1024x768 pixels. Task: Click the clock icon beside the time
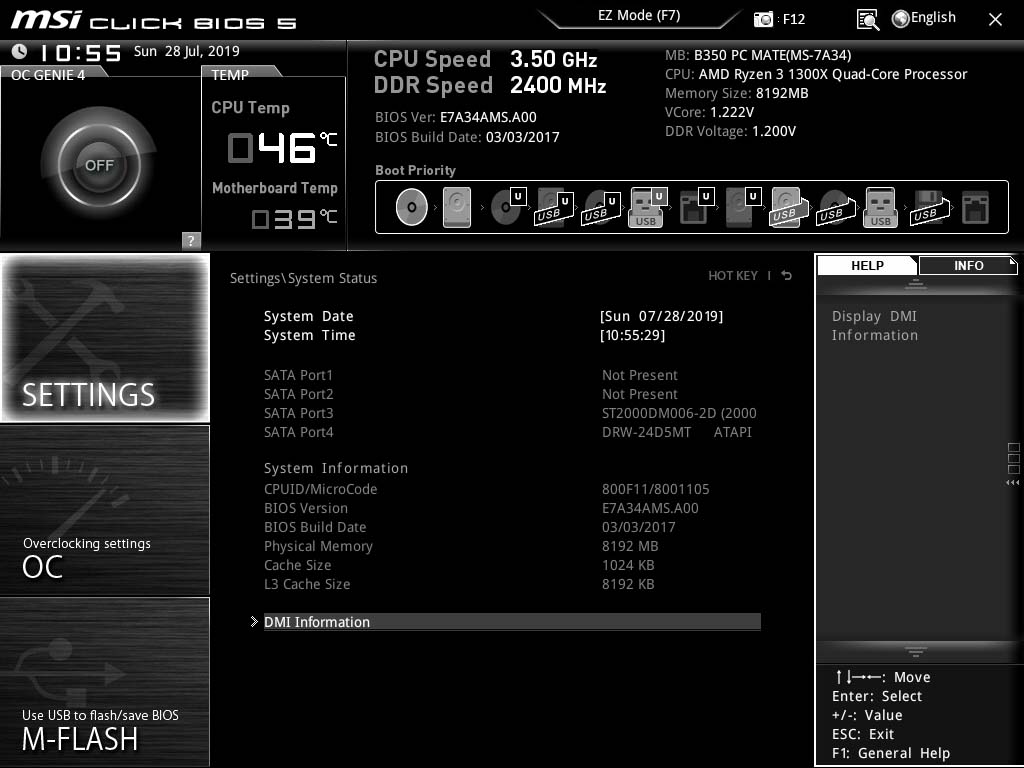coord(20,51)
